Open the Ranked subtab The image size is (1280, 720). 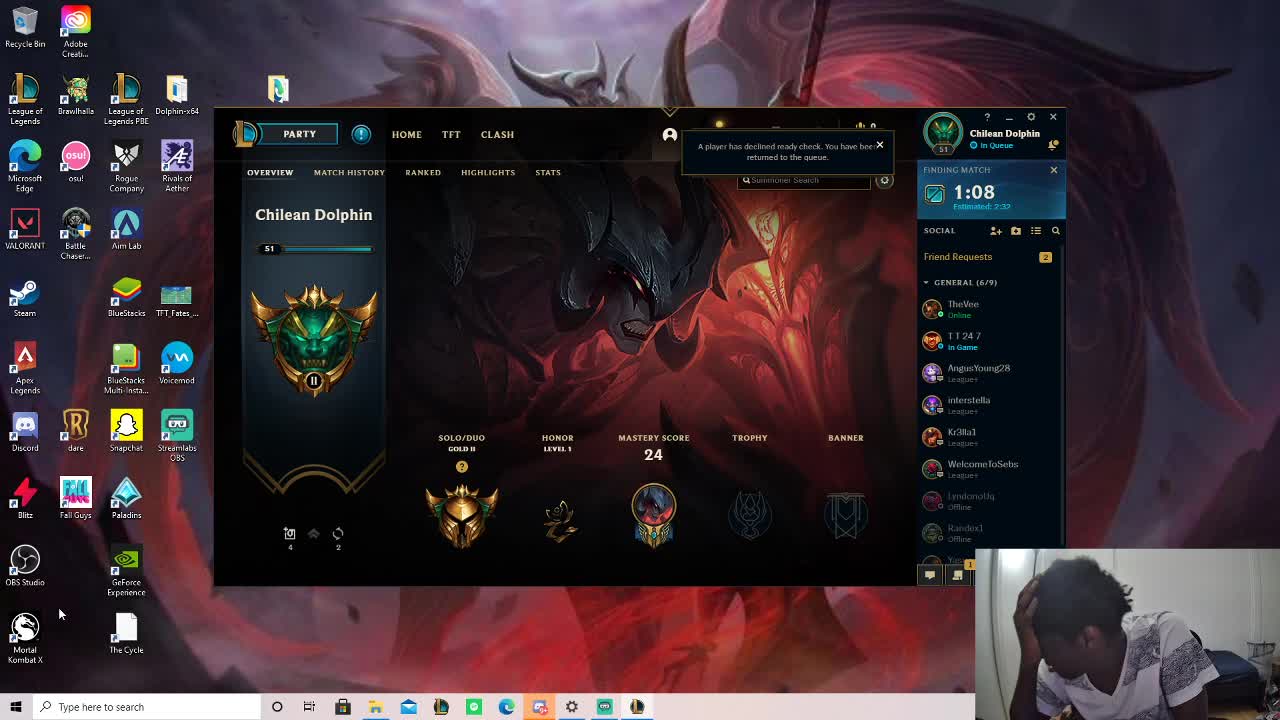pyautogui.click(x=423, y=172)
